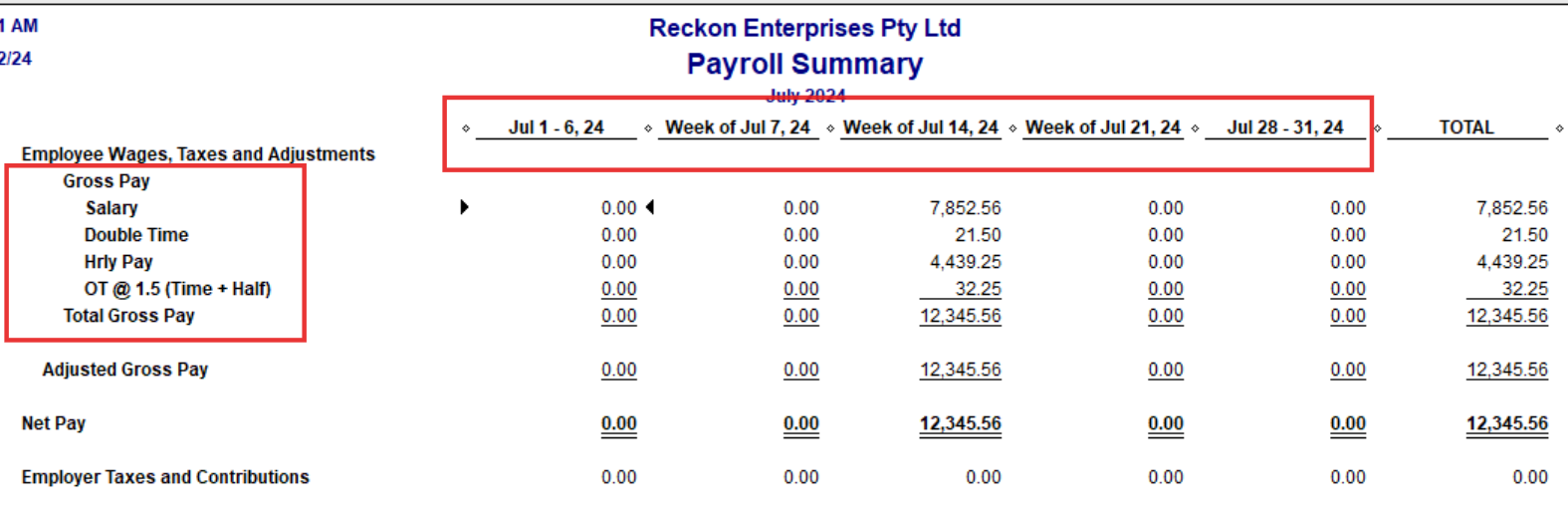Click the Employee Wages, Taxes and Adjustments heading

(198, 154)
